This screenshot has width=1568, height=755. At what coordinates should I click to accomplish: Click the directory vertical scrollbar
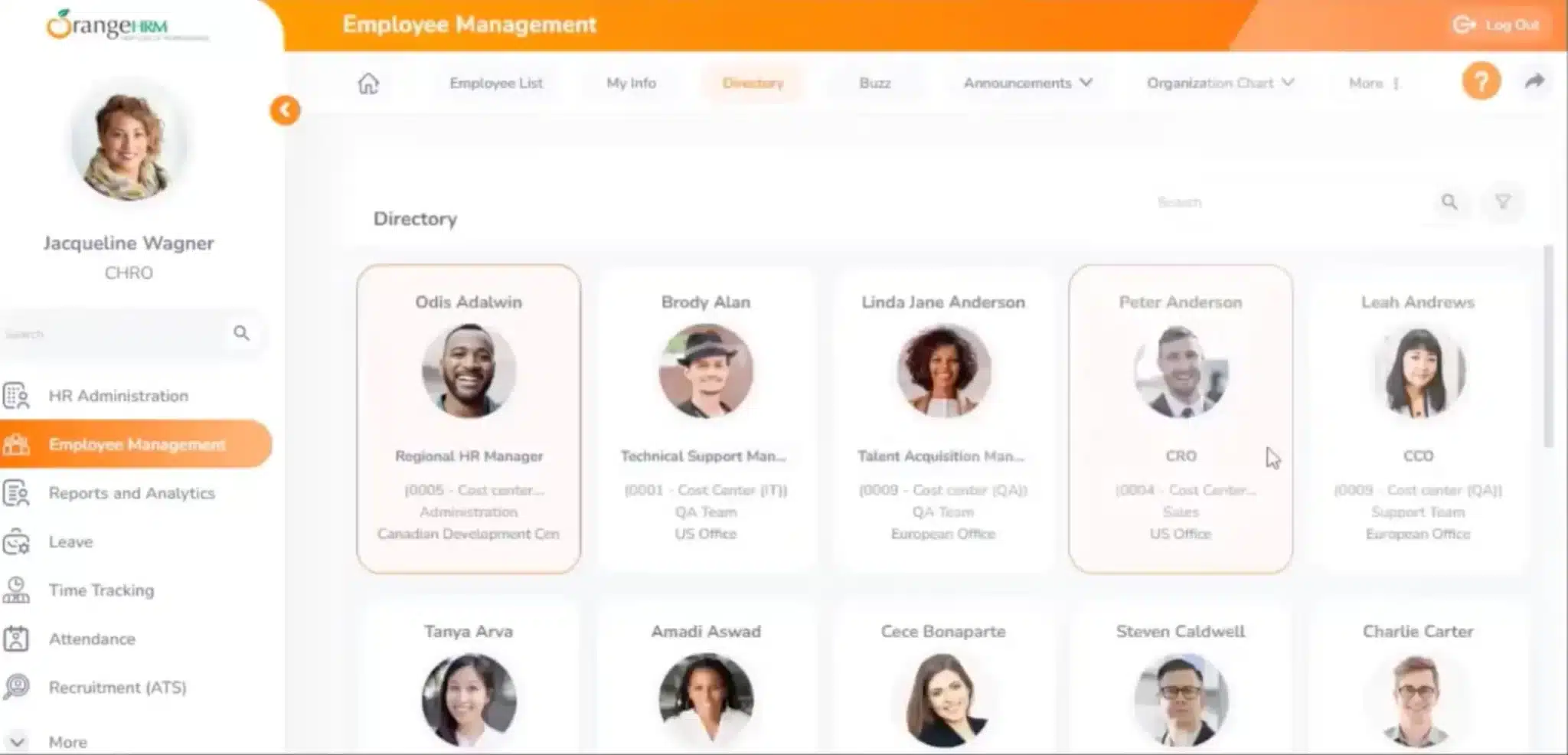pyautogui.click(x=1548, y=346)
